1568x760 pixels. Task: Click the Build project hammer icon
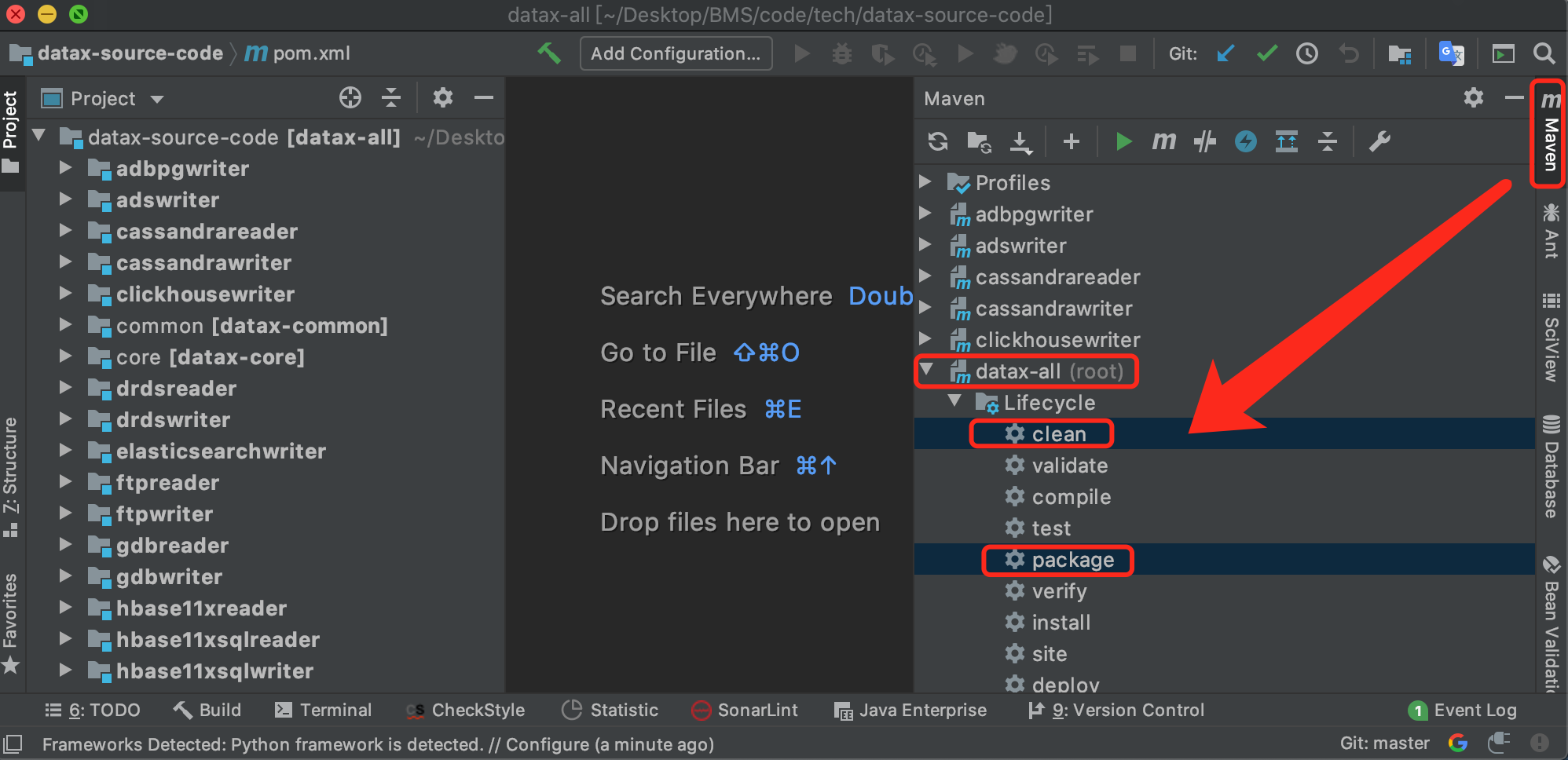pyautogui.click(x=548, y=53)
